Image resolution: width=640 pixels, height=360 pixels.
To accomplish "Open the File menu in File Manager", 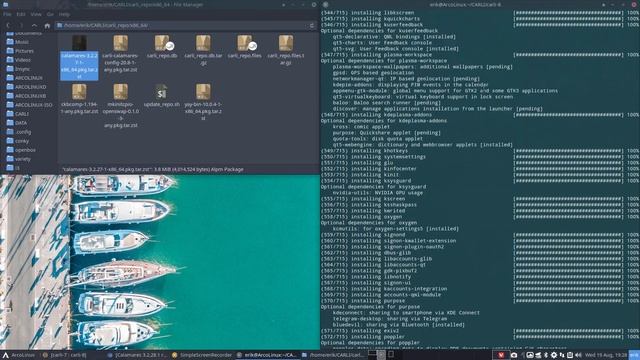I will click(x=7, y=14).
